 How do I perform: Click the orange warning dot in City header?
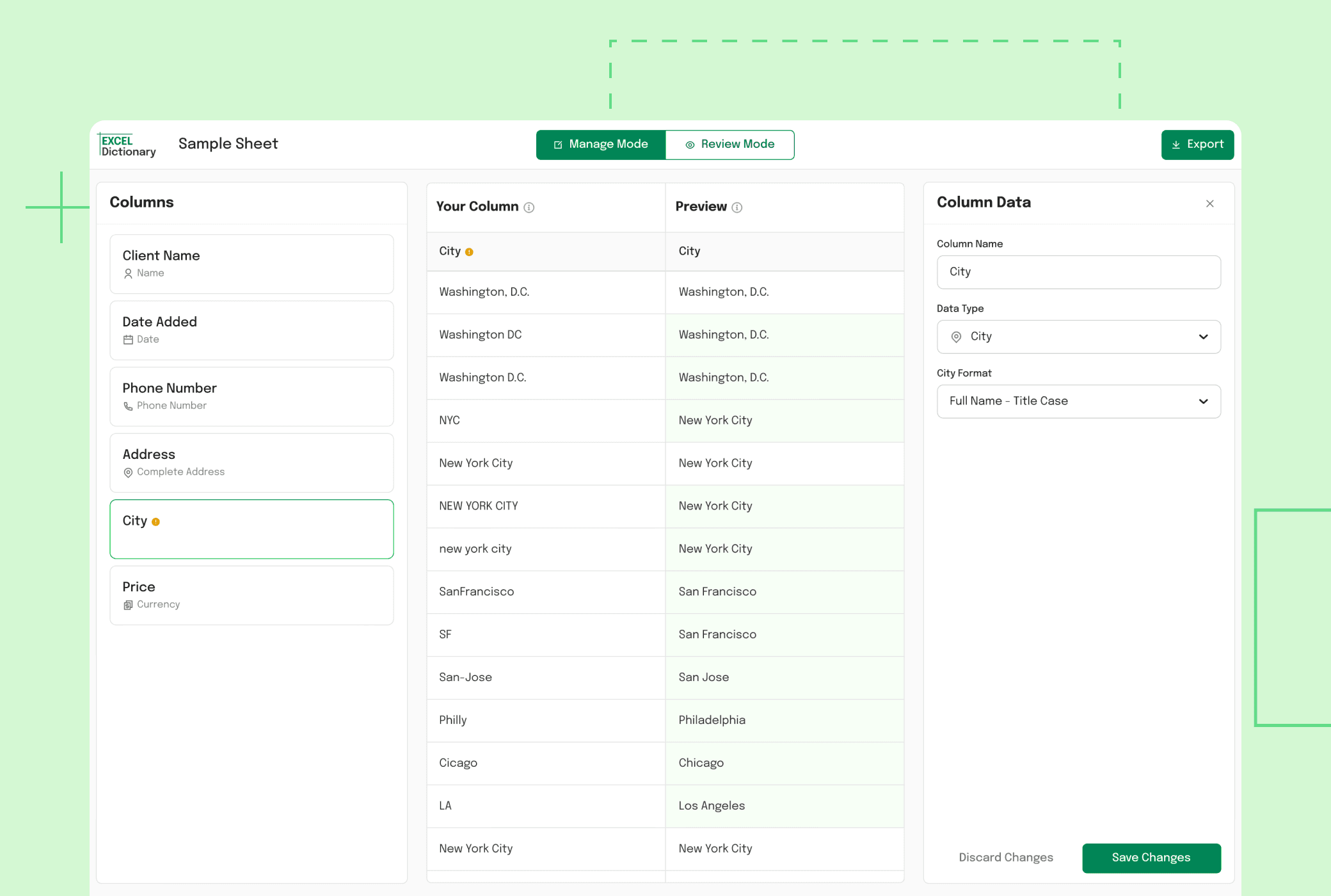click(x=469, y=252)
